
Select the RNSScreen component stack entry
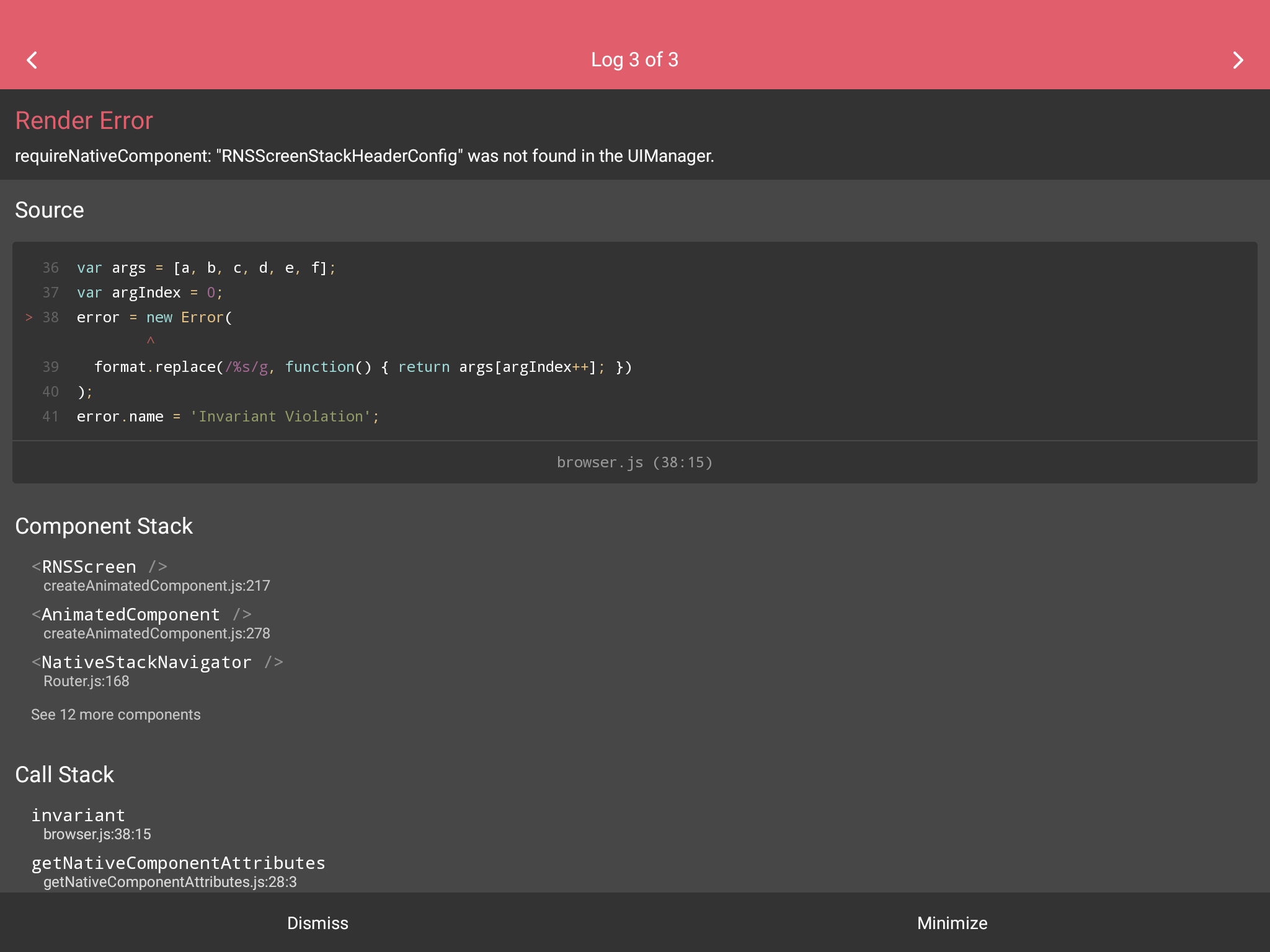[x=99, y=566]
